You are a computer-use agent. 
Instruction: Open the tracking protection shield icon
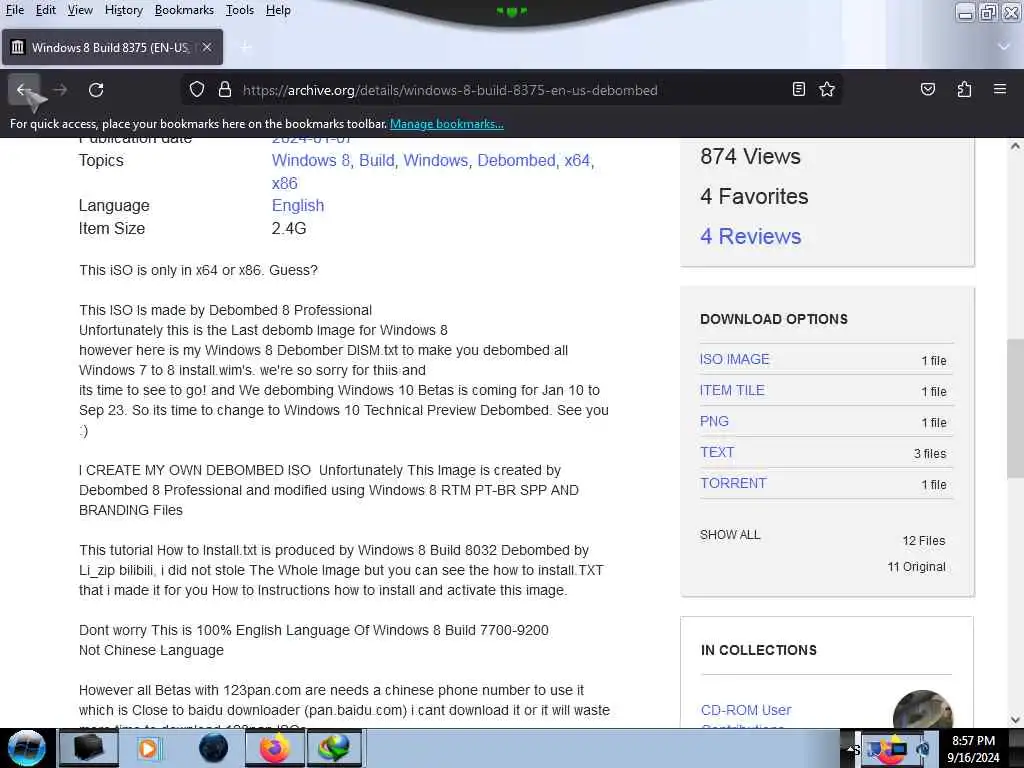[x=197, y=89]
